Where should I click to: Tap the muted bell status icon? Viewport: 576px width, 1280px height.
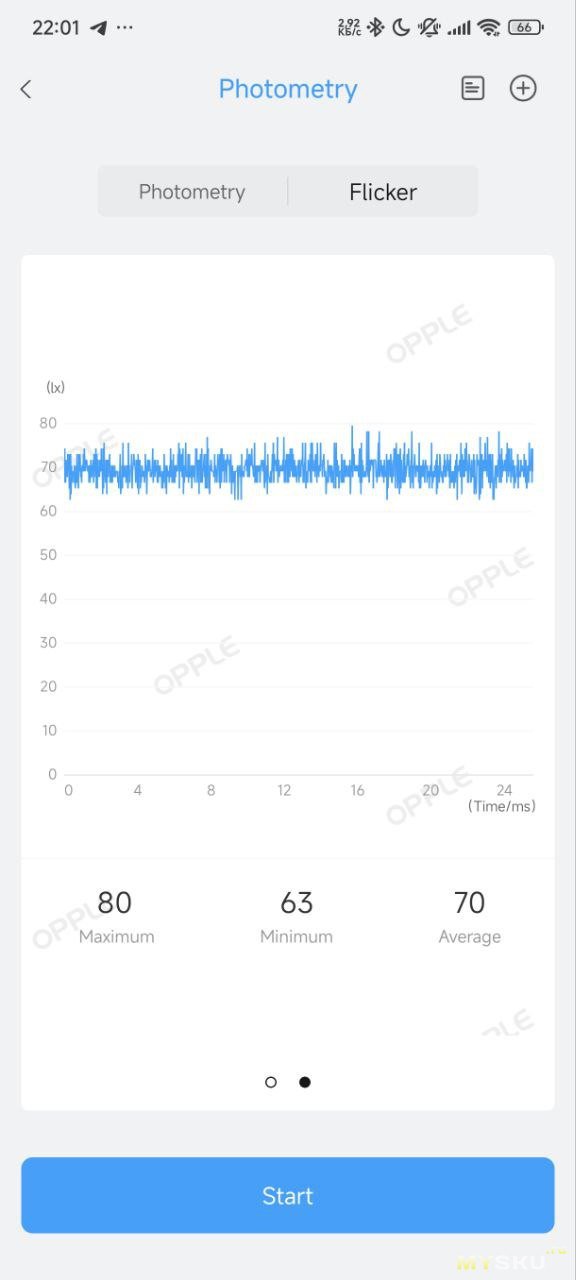pos(429,27)
